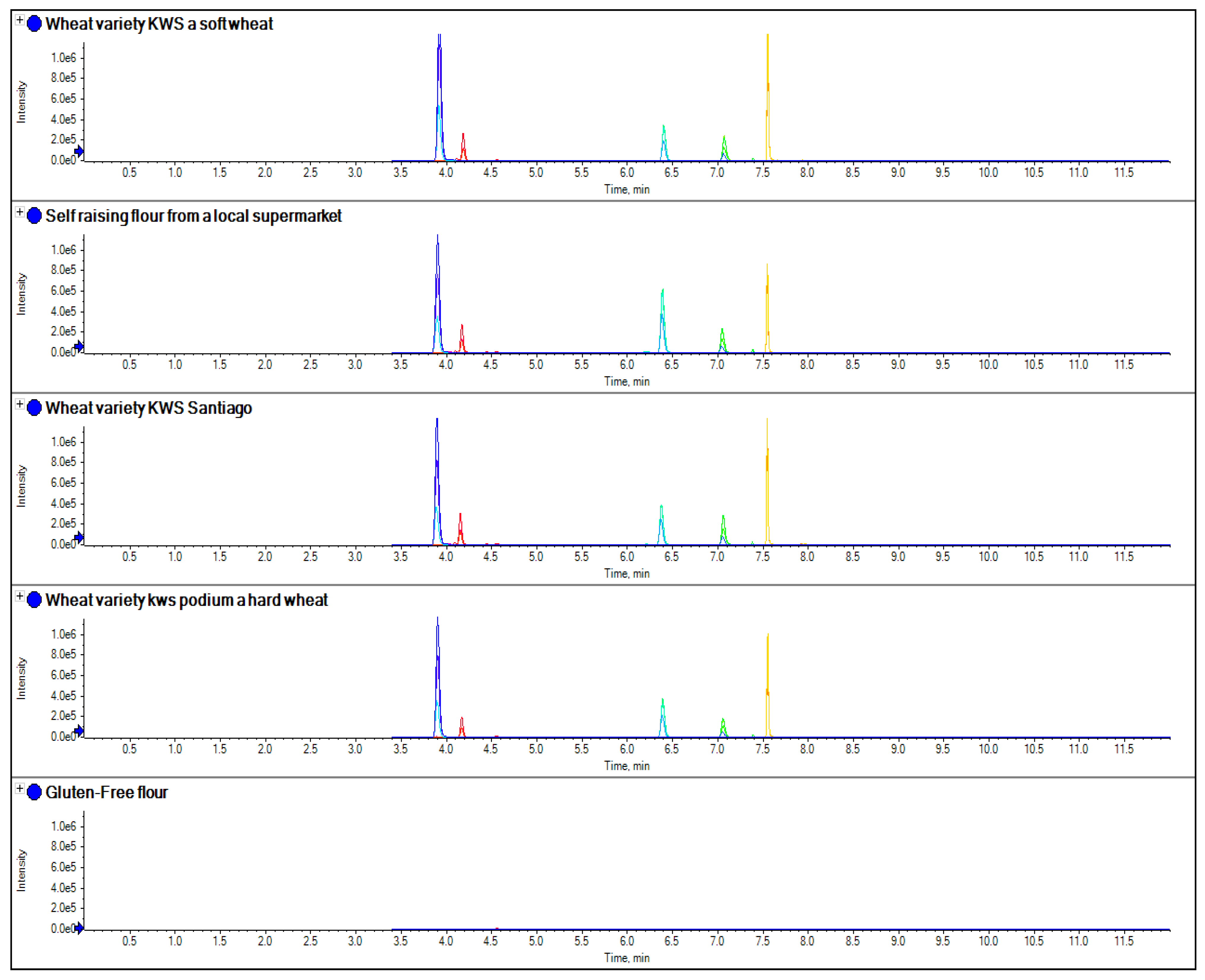Click blue circle icon beside KWS soft wheat

coord(34,24)
